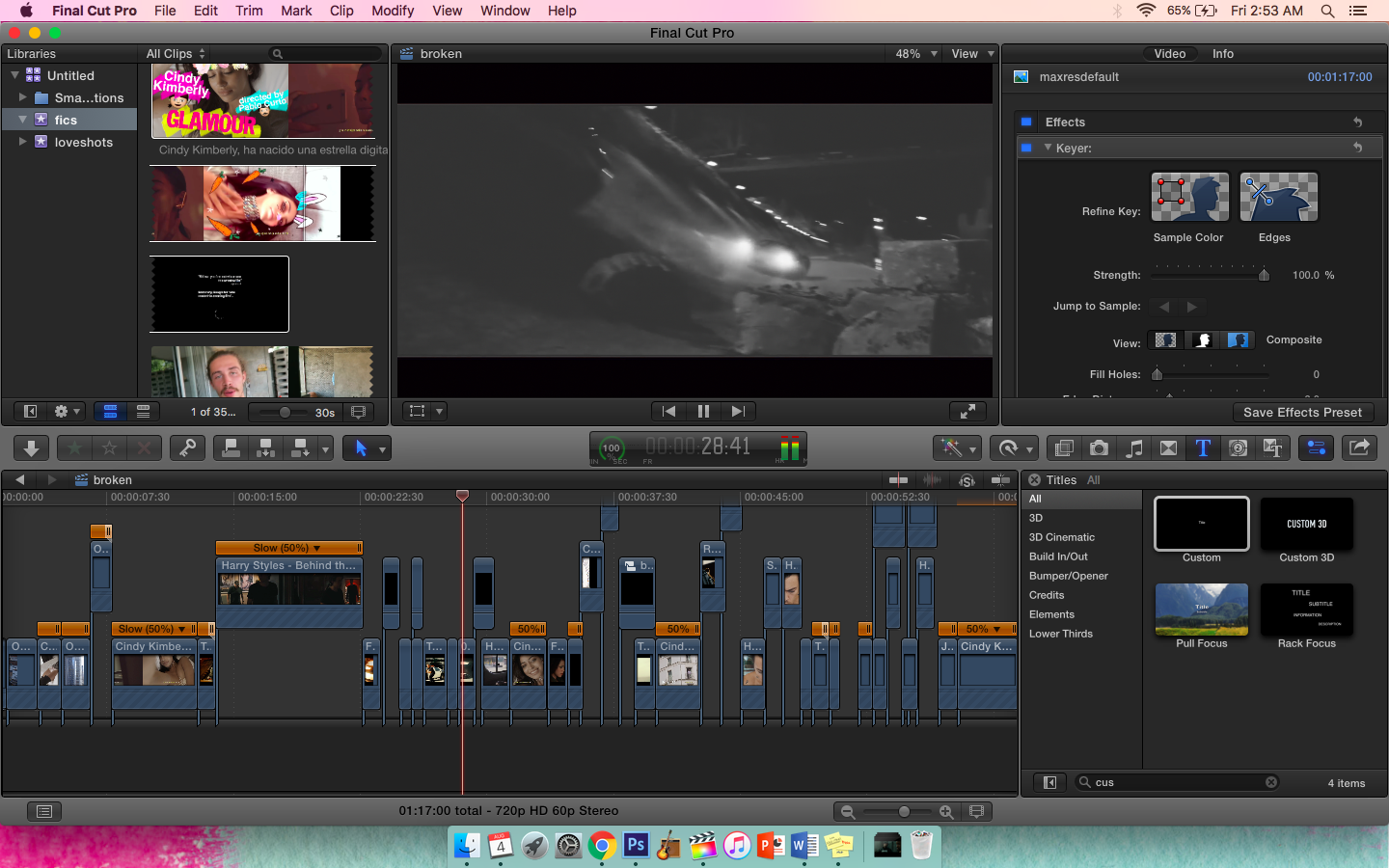Open the Clip menu
Image resolution: width=1389 pixels, height=868 pixels.
coord(341,11)
